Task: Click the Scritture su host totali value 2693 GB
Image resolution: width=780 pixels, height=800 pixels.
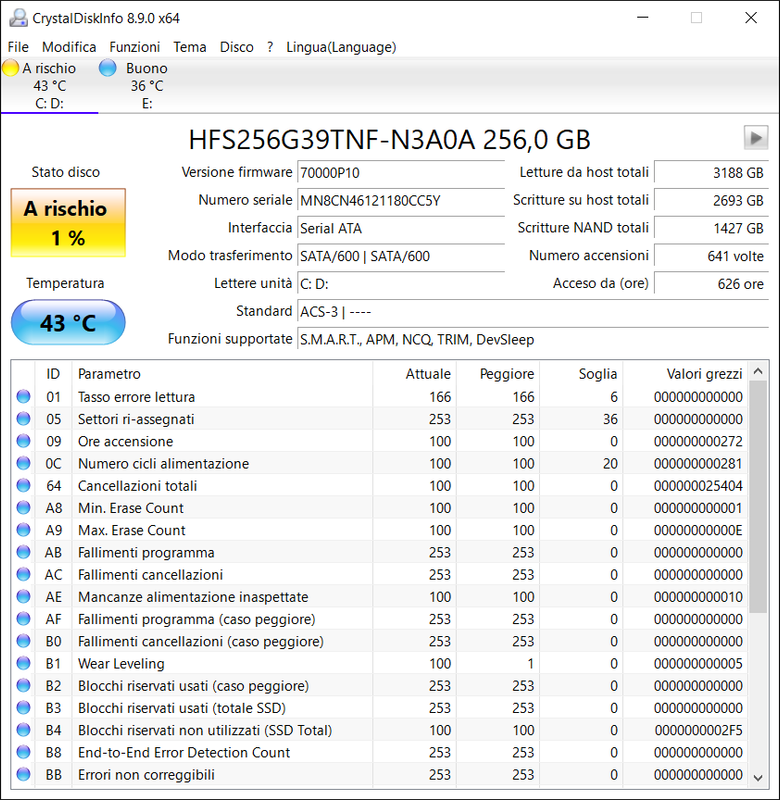Action: click(711, 200)
